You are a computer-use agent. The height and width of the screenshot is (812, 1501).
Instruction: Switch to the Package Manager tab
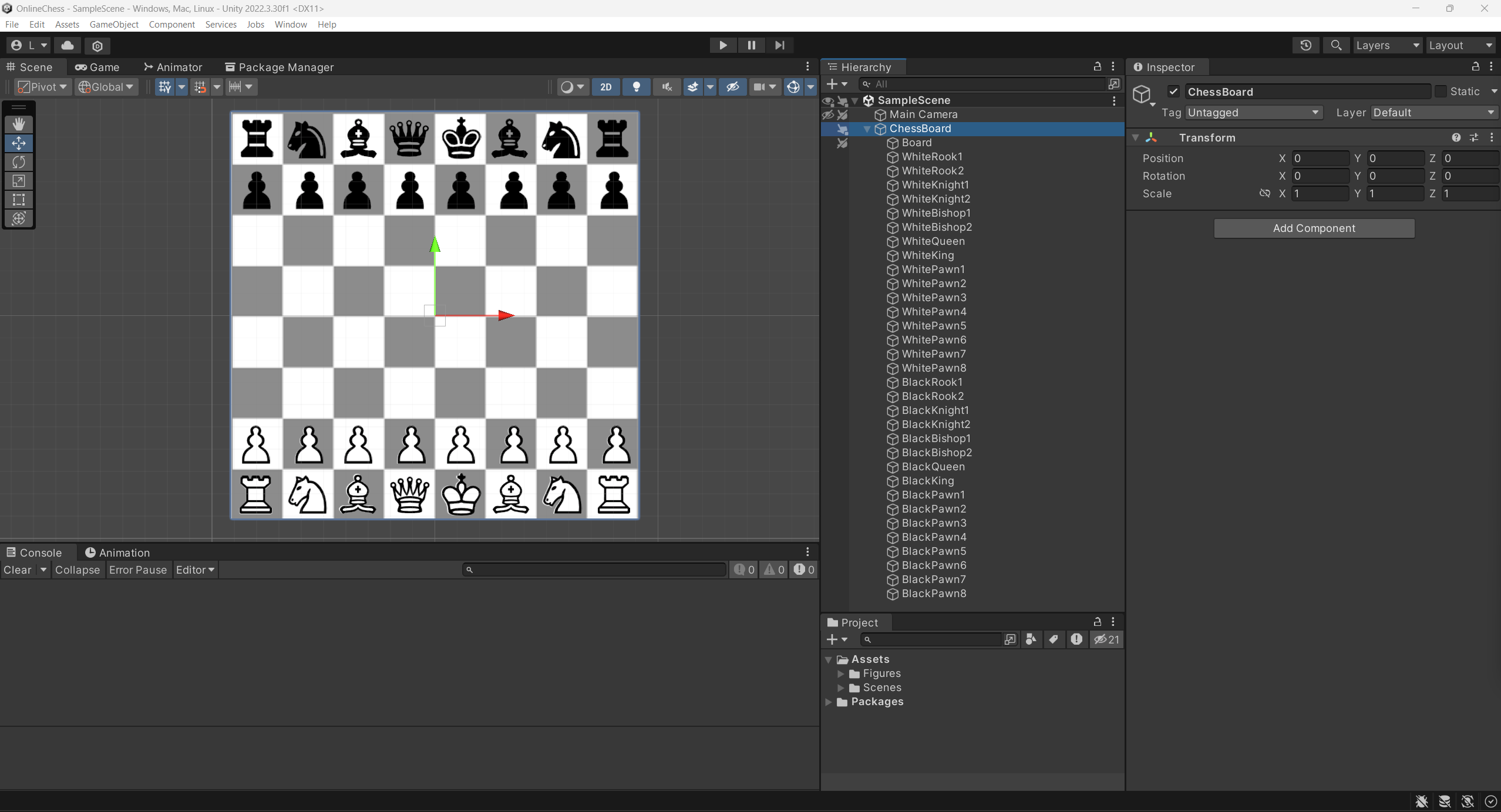click(280, 67)
